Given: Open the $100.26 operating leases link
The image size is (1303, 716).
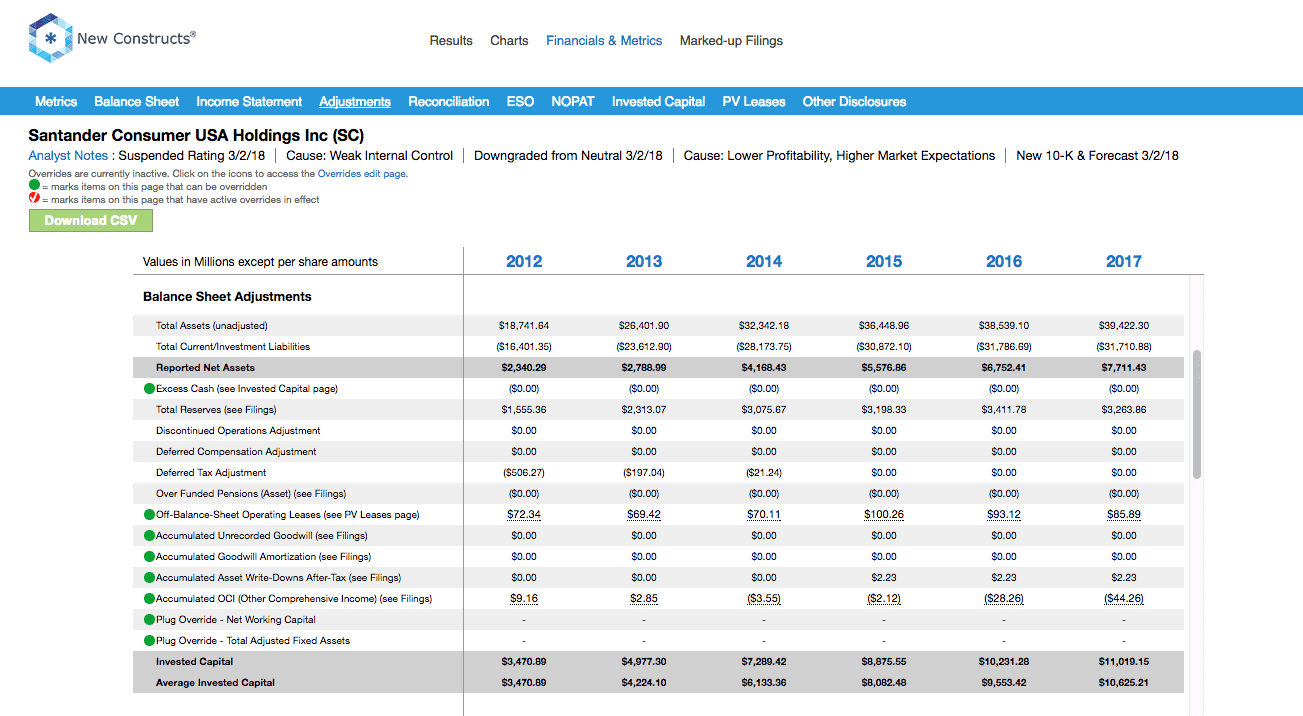Looking at the screenshot, I should click(x=884, y=514).
